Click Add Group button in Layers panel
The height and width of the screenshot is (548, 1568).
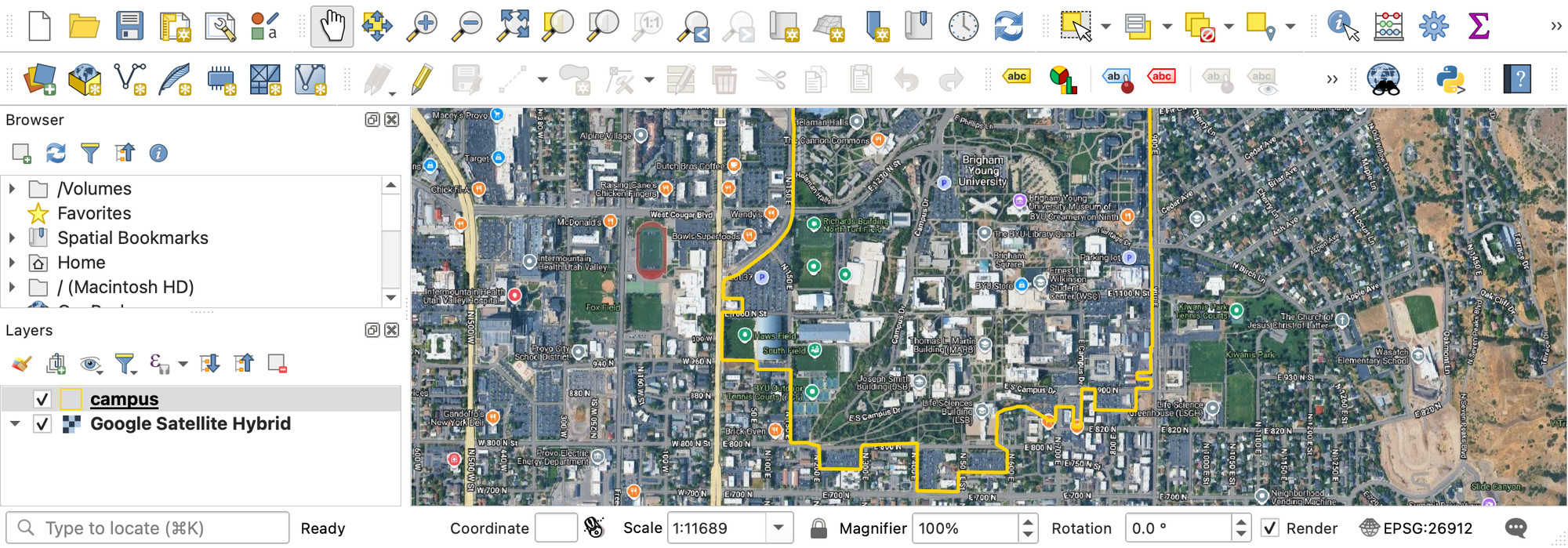point(56,364)
